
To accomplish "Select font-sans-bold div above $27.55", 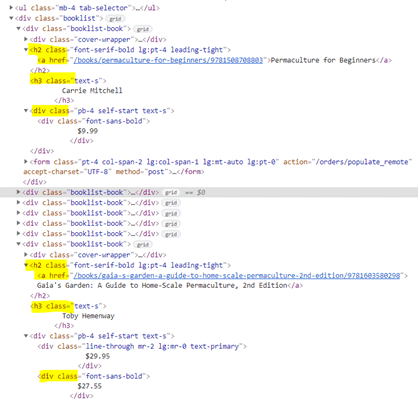I will pos(94,376).
